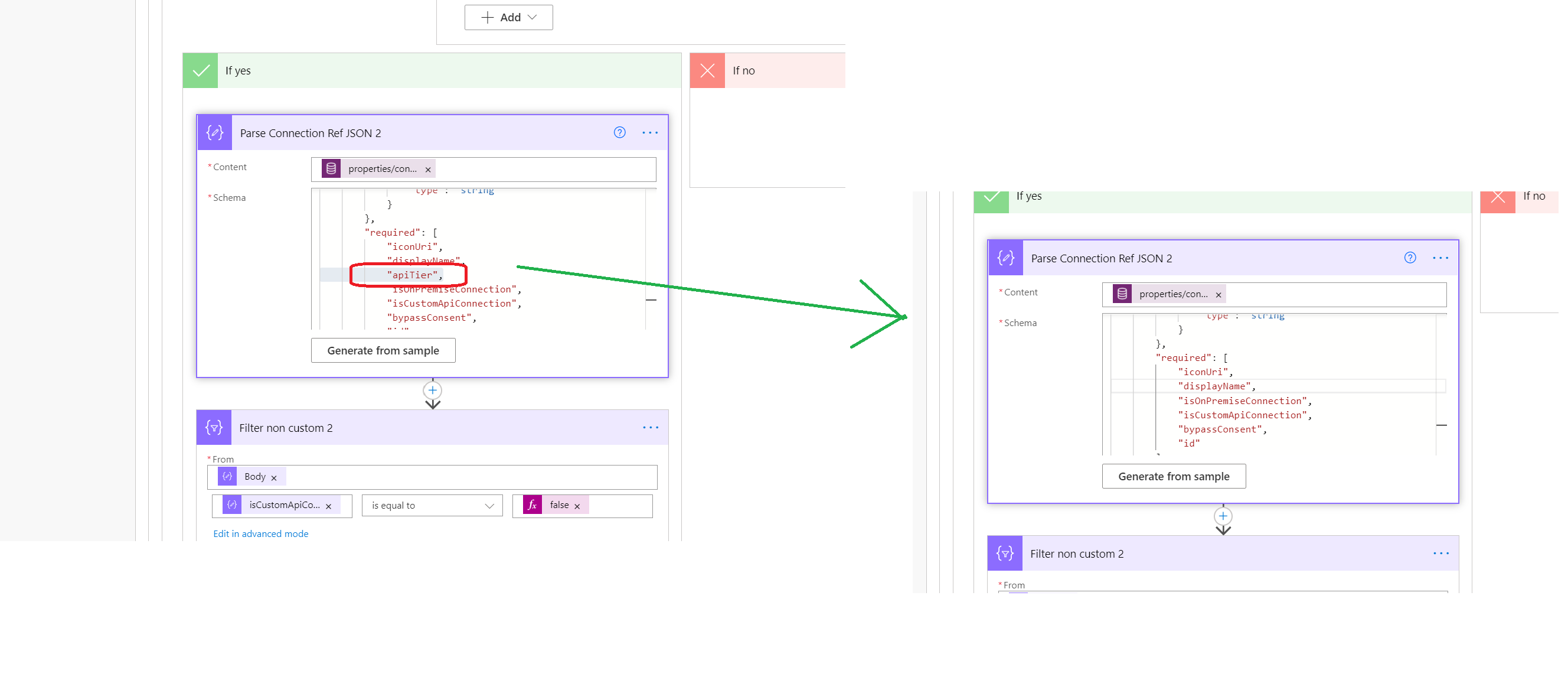1568x690 pixels.
Task: Open the 'is equal to' operator dropdown
Action: tap(432, 505)
